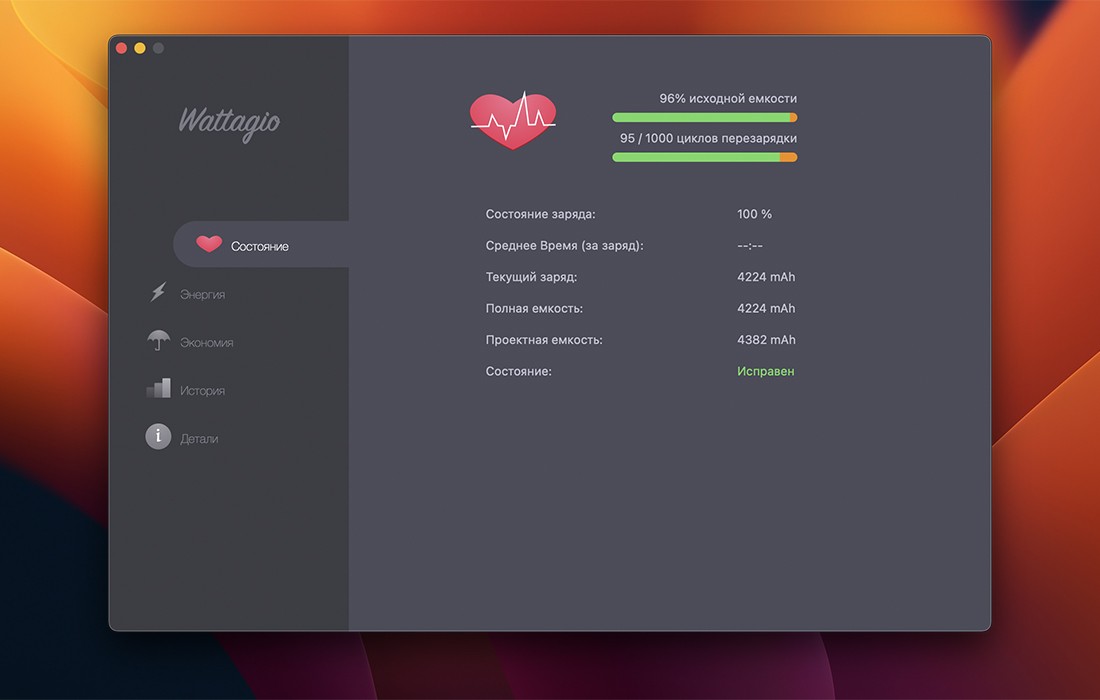Click the round info Детали icon

click(158, 437)
